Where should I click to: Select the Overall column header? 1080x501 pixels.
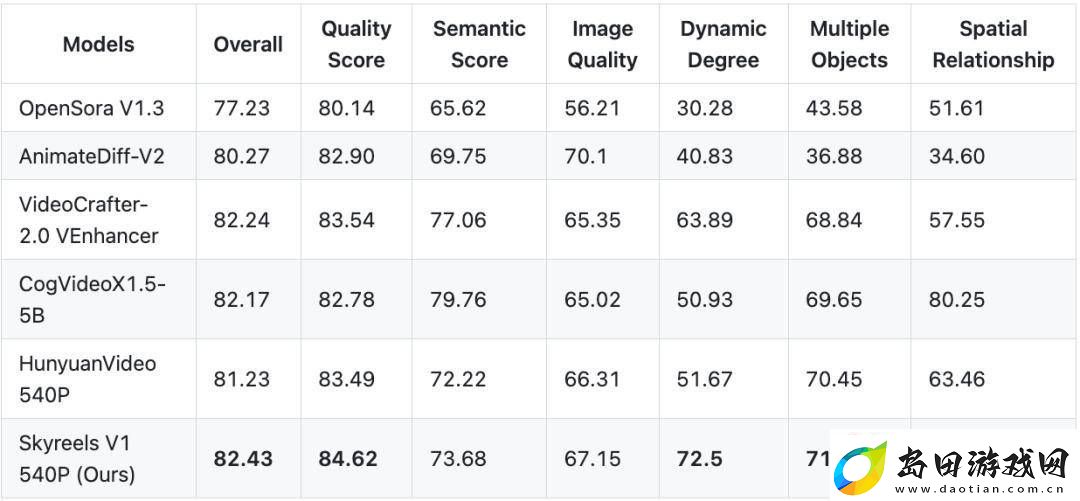(248, 45)
